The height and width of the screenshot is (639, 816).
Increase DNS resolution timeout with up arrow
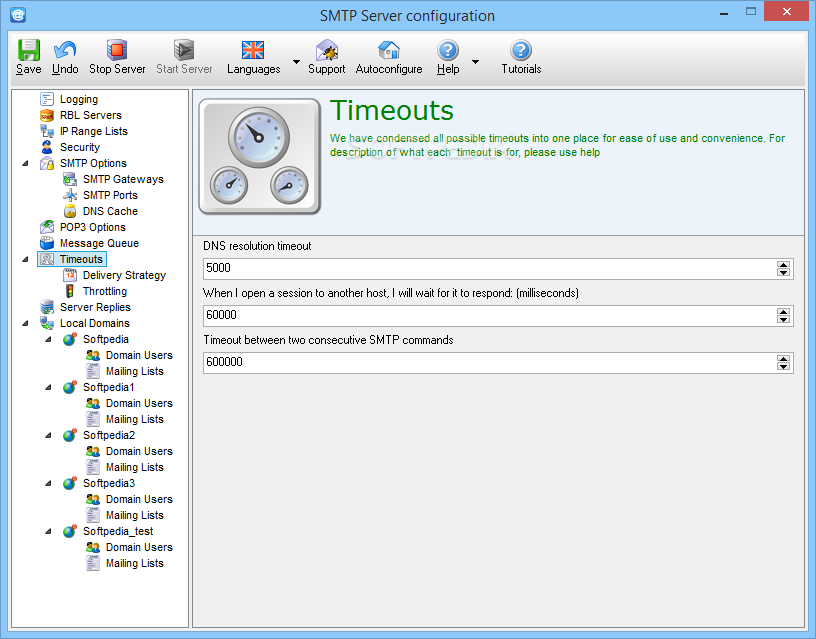(783, 264)
